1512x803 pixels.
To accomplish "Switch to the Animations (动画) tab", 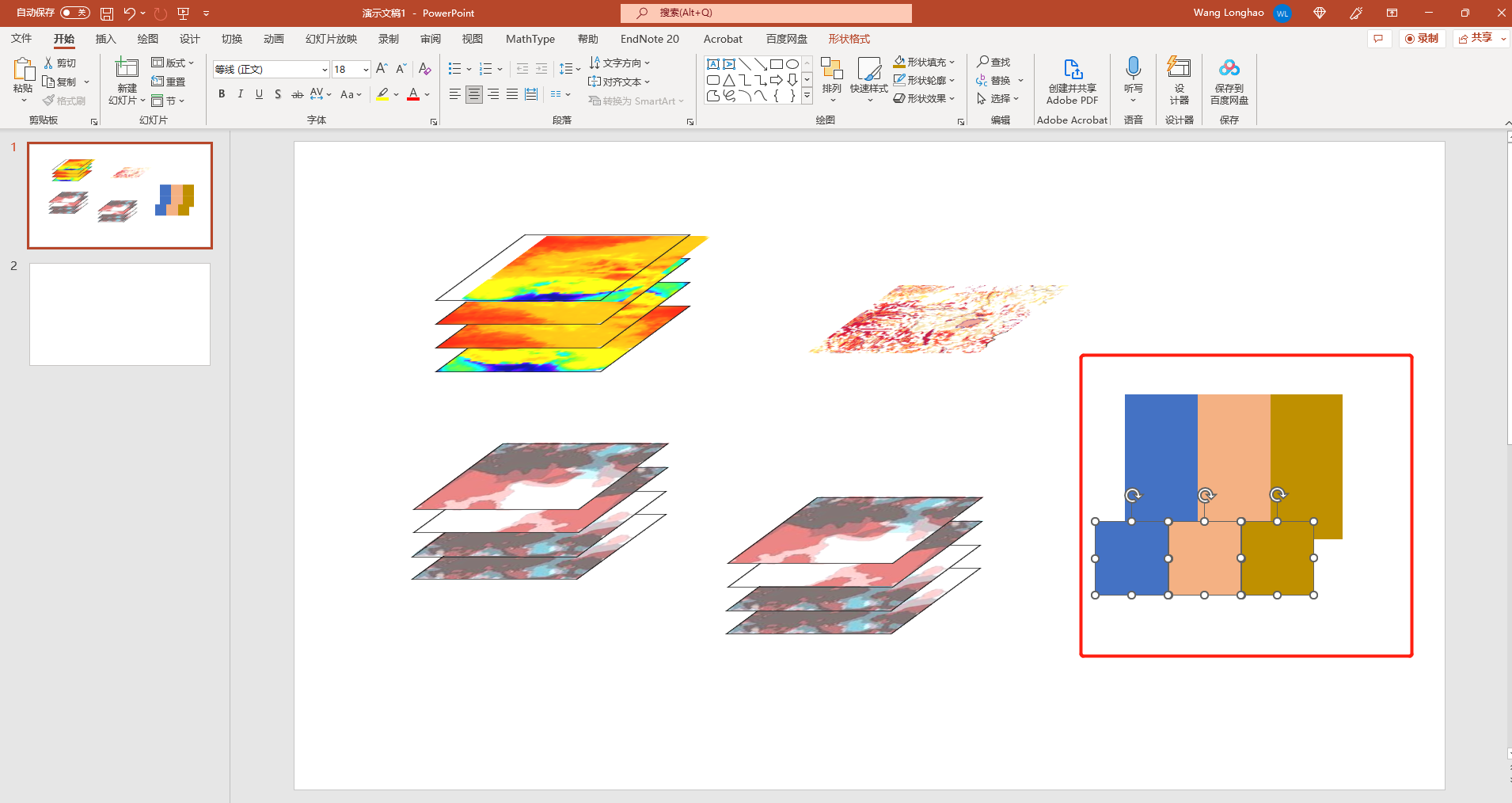I will point(273,39).
